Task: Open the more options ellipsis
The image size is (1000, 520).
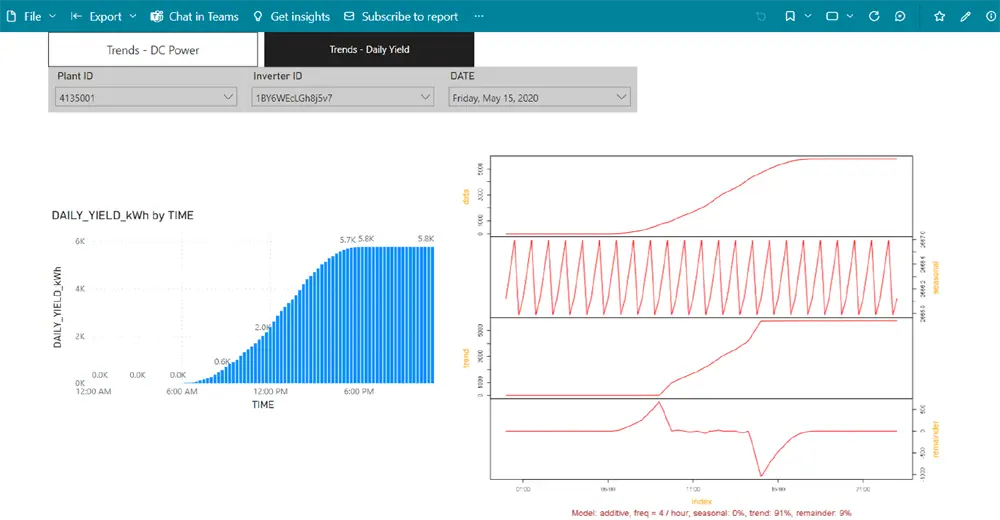Action: tap(479, 17)
